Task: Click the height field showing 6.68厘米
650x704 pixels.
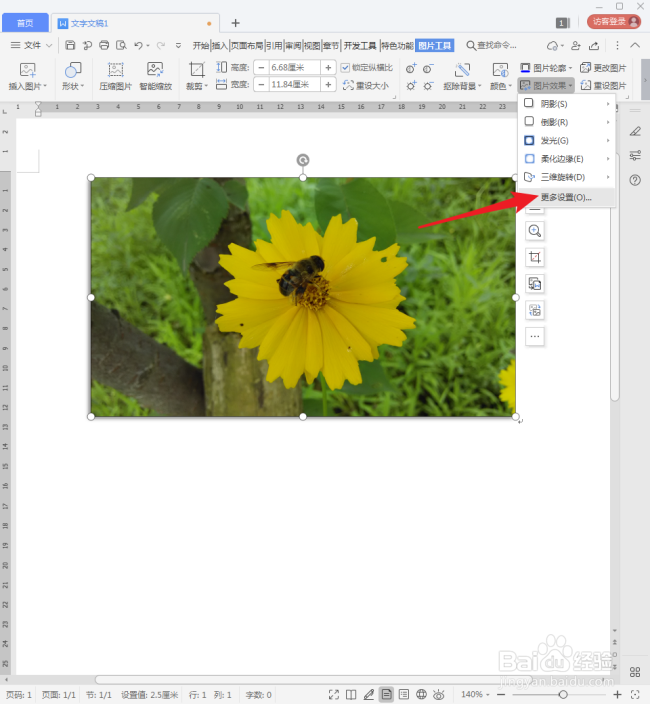Action: click(x=294, y=68)
